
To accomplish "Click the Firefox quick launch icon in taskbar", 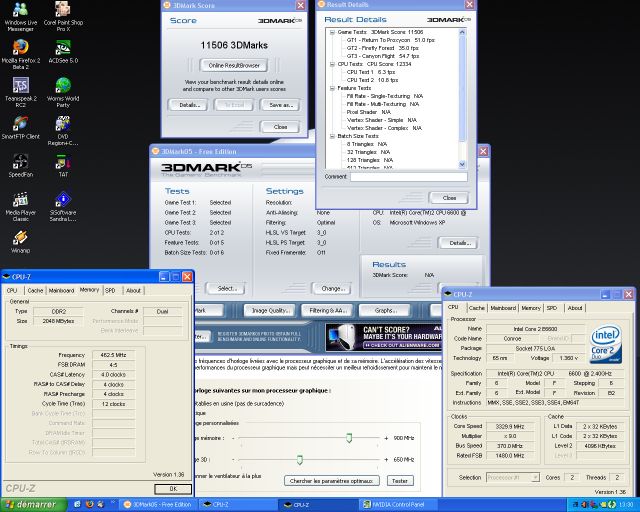I will click(x=89, y=505).
